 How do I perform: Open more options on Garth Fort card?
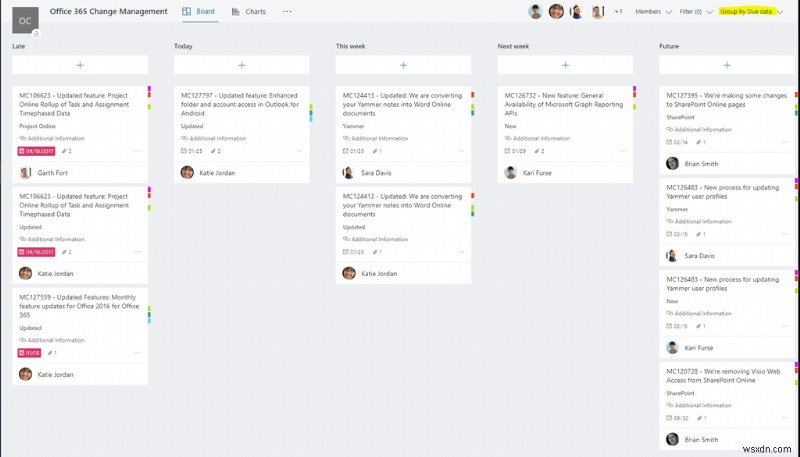click(x=138, y=151)
